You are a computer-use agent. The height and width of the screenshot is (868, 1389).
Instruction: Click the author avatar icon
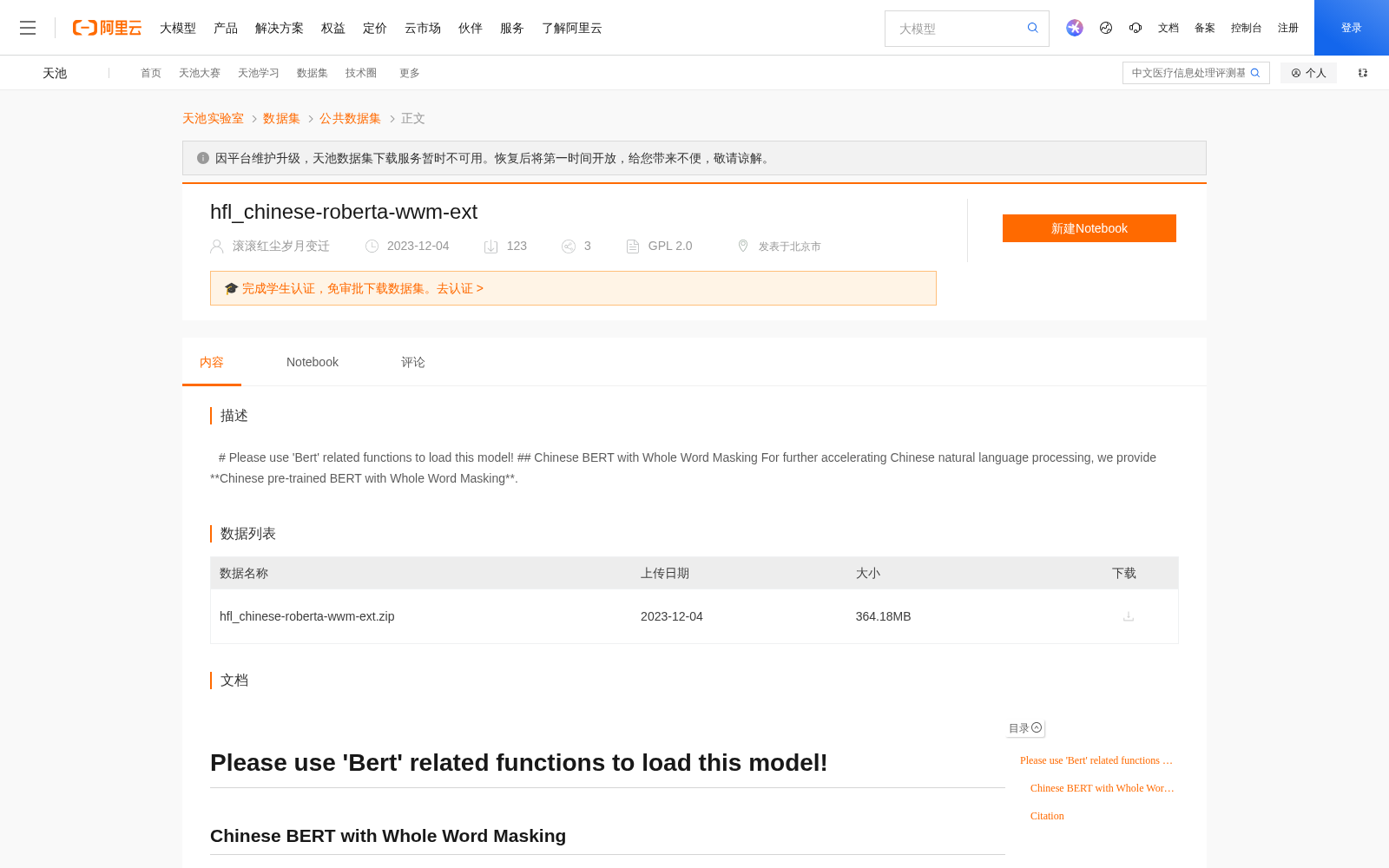[217, 247]
